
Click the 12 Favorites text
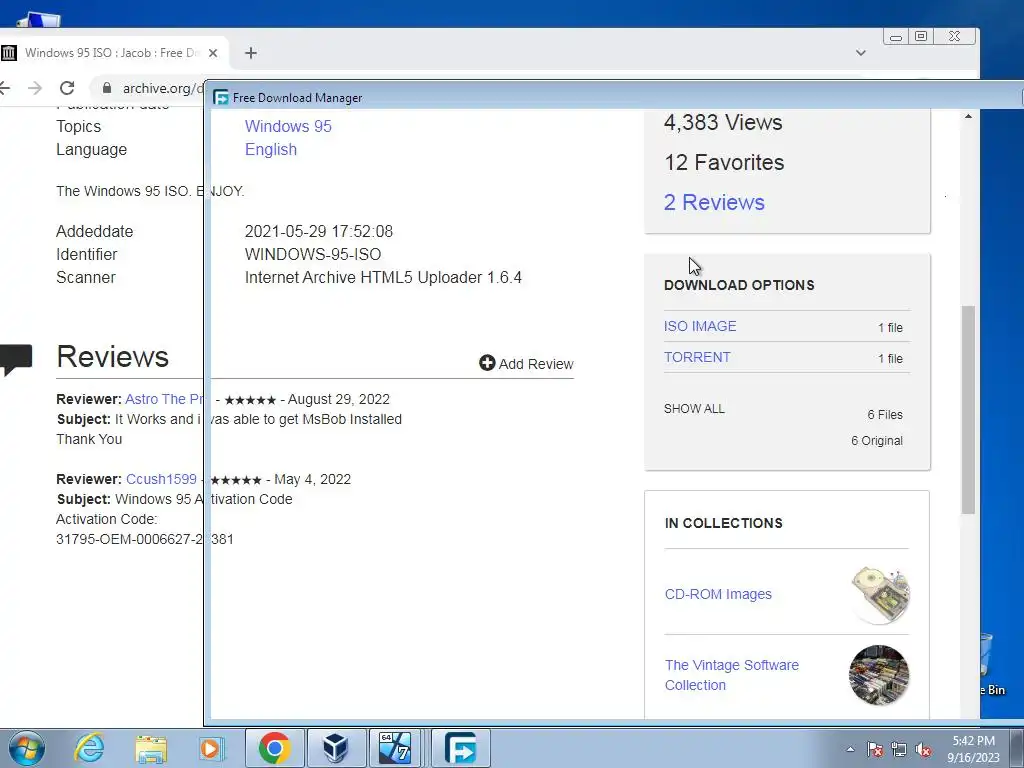[x=724, y=162]
